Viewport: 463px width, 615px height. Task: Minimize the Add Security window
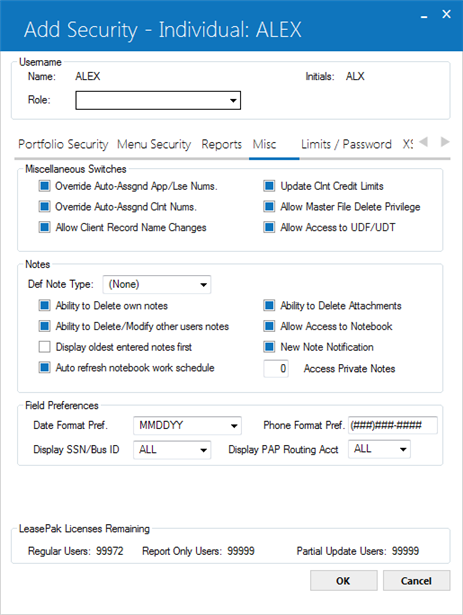(x=424, y=16)
